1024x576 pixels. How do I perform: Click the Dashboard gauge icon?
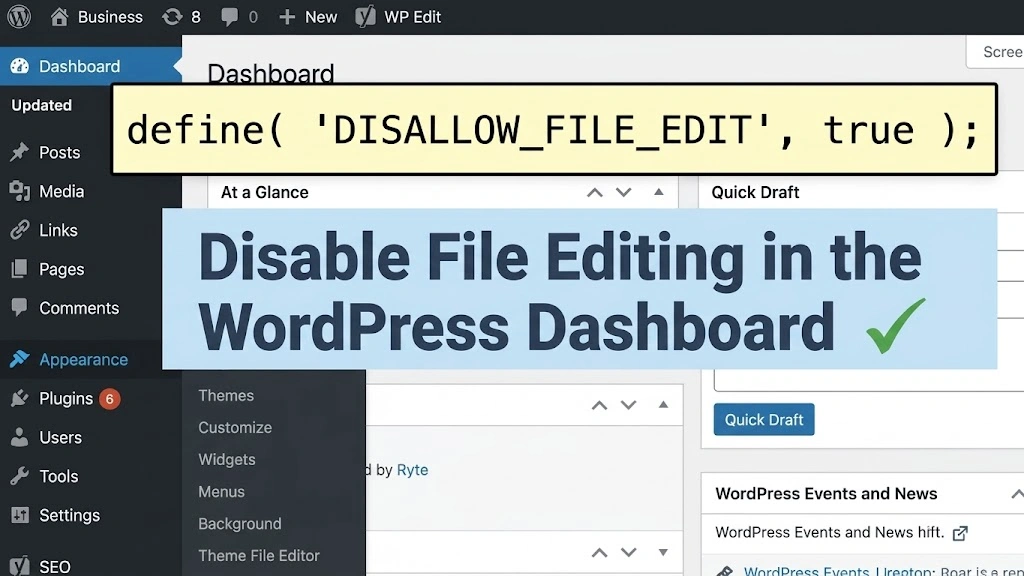pos(20,66)
